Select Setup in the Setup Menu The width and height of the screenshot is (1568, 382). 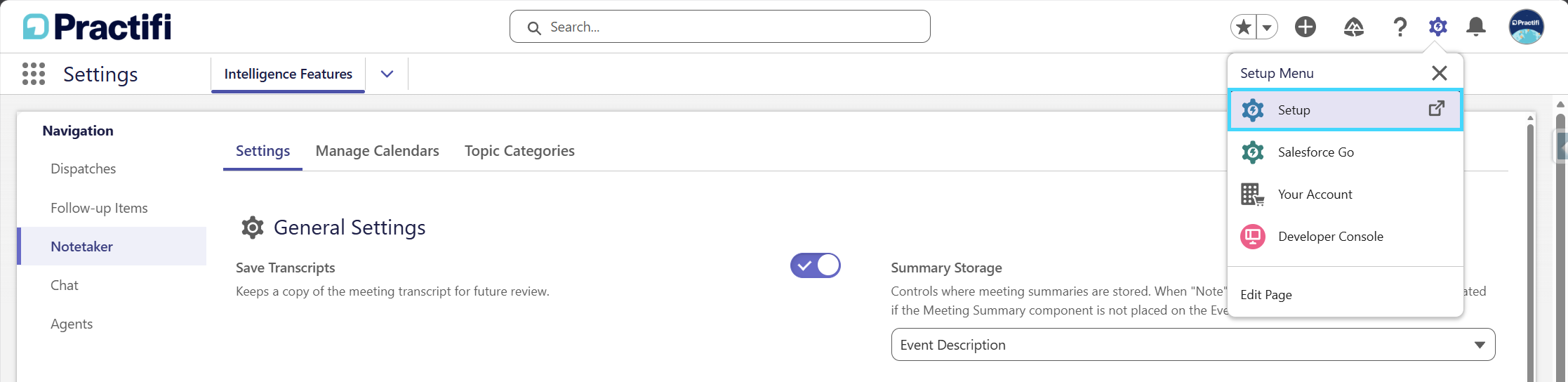[1345, 110]
